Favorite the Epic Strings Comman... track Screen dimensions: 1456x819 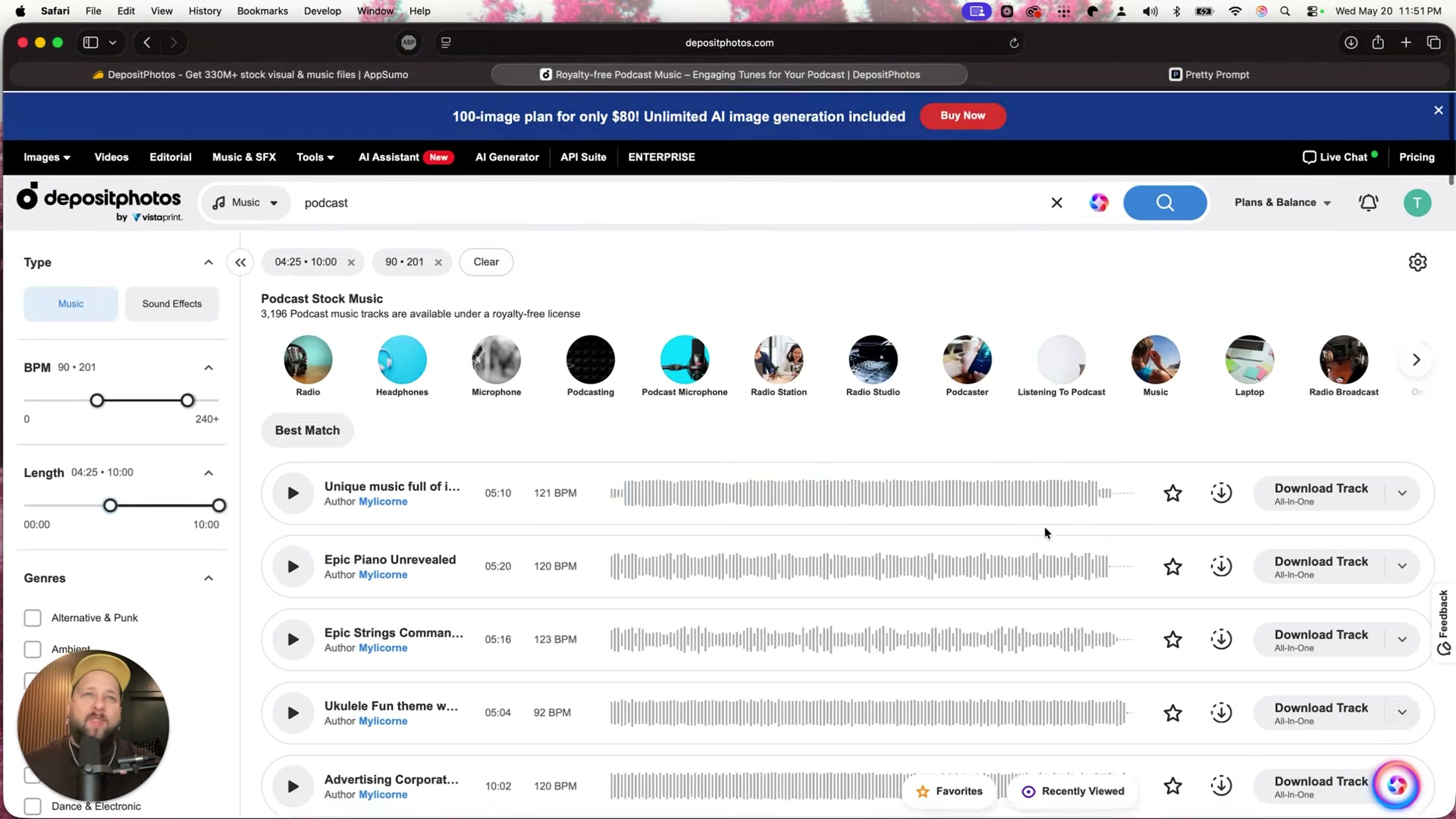coord(1172,639)
